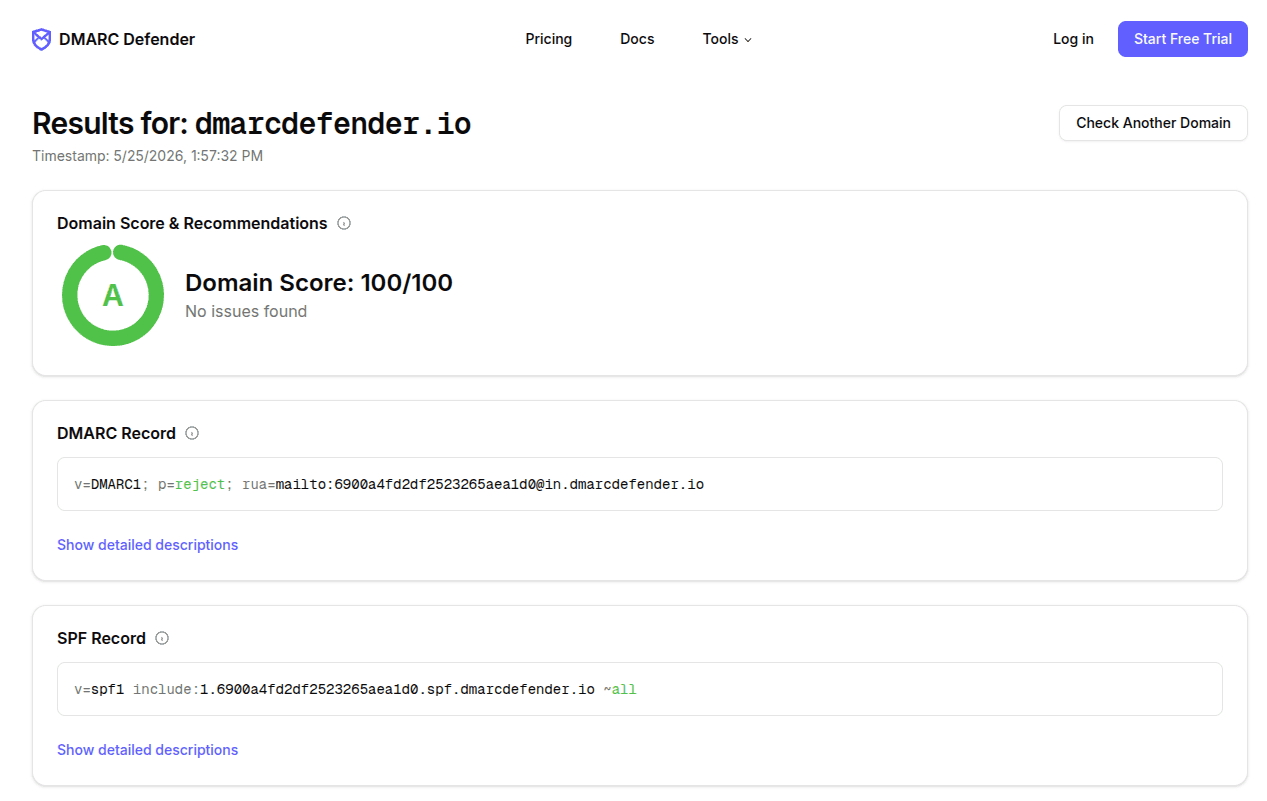Show detailed descriptions under the DMARC Record

coord(148,545)
